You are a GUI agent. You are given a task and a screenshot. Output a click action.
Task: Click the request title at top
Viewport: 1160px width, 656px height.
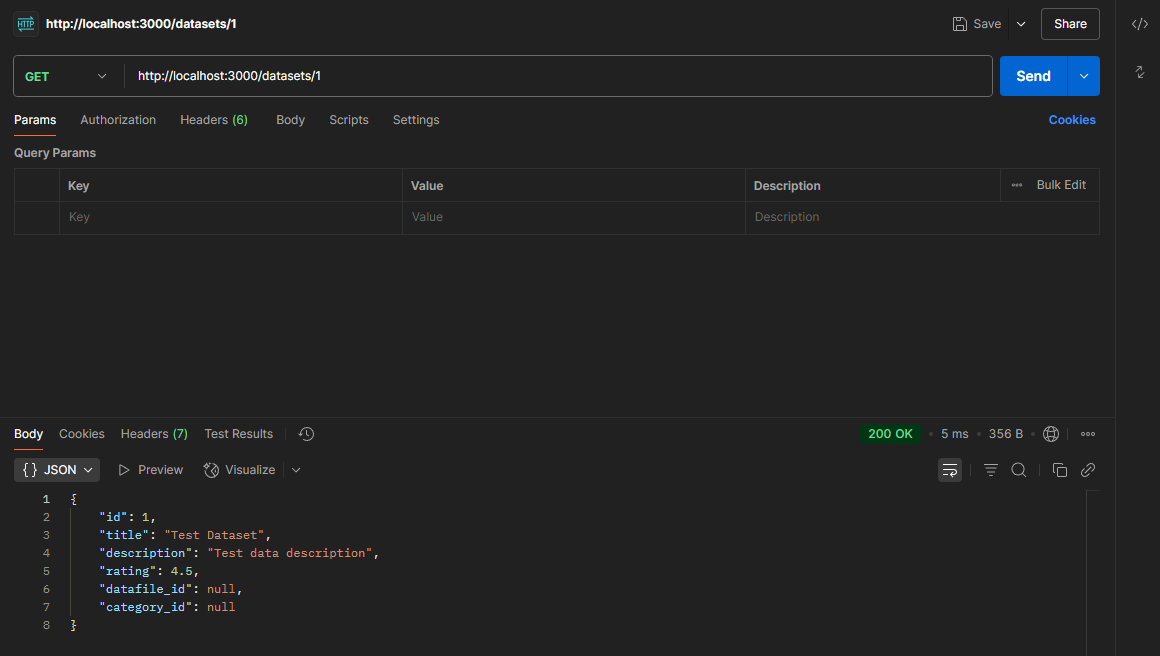pyautogui.click(x=141, y=24)
